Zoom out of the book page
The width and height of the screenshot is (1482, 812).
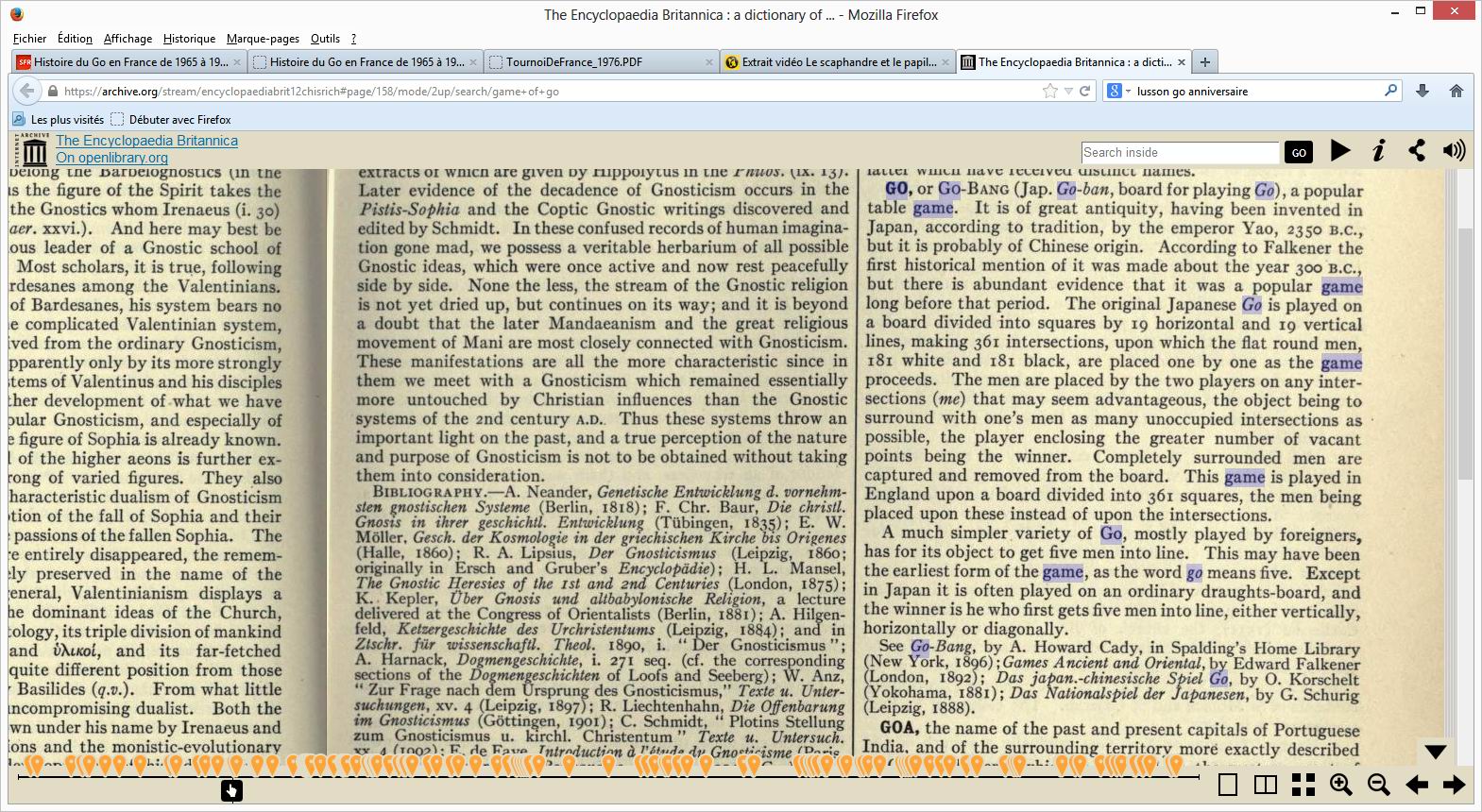tap(1378, 785)
